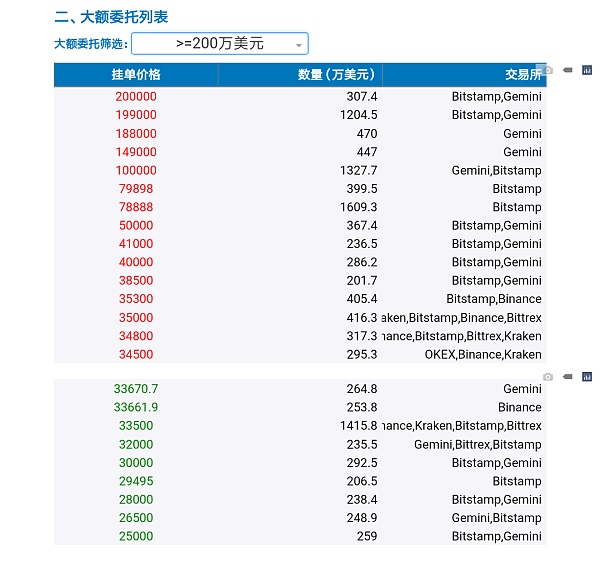This screenshot has height=561, width=600.
Task: Click the quantity value 264.8
Action: coord(362,389)
